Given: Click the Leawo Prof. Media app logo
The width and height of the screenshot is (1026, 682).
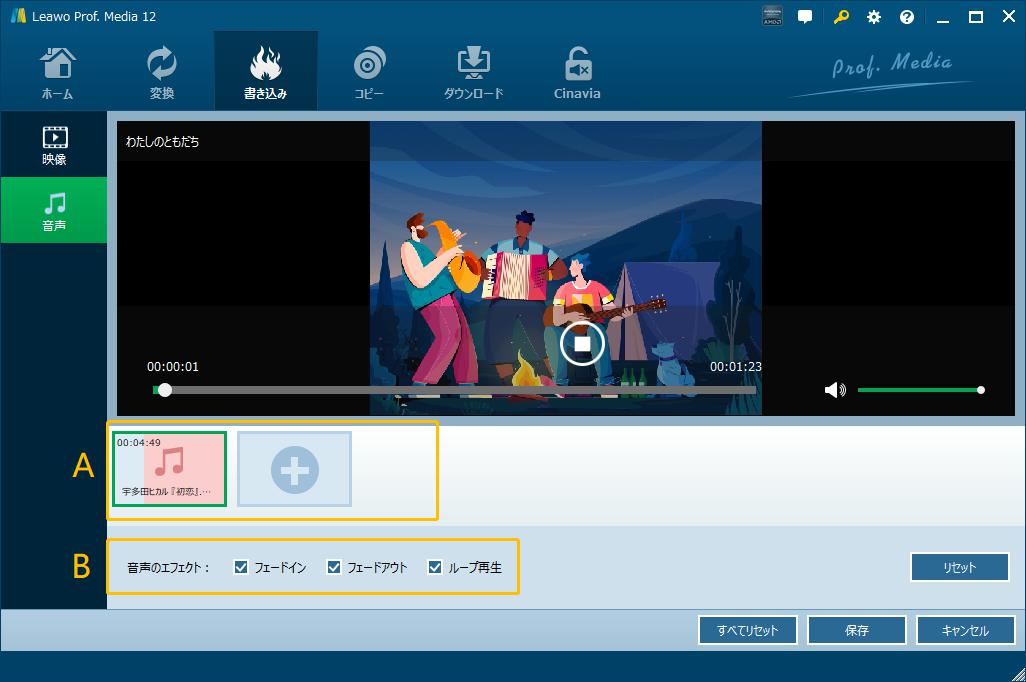Looking at the screenshot, I should 18,16.
